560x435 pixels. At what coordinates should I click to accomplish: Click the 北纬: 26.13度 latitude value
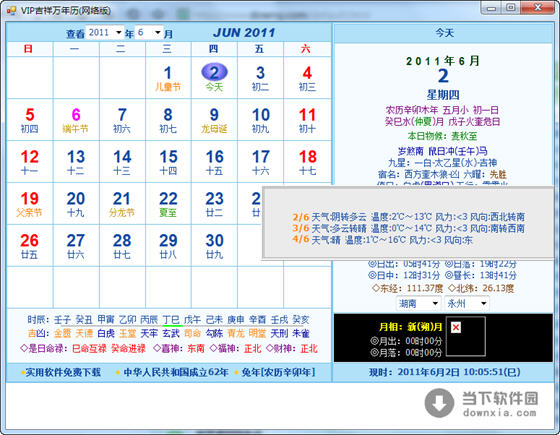tap(481, 288)
